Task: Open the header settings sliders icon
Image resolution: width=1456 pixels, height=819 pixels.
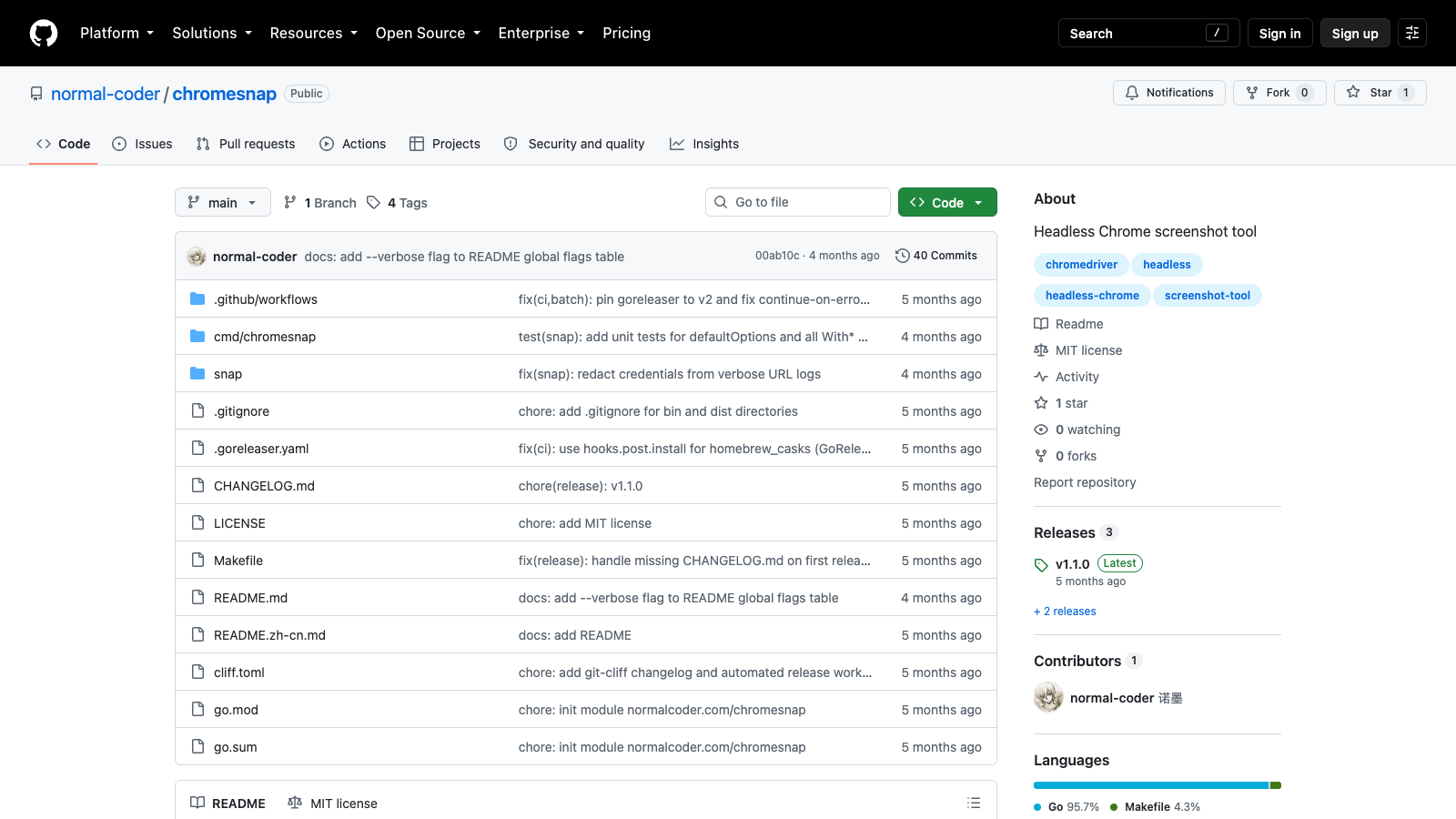Action: [1412, 33]
